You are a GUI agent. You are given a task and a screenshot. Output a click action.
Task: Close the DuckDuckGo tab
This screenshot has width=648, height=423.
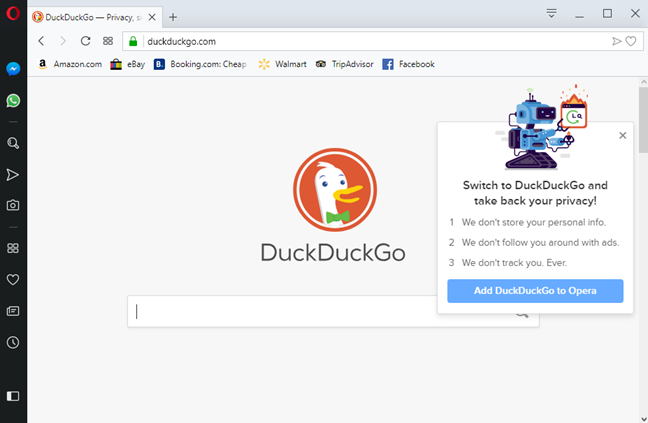[x=152, y=17]
